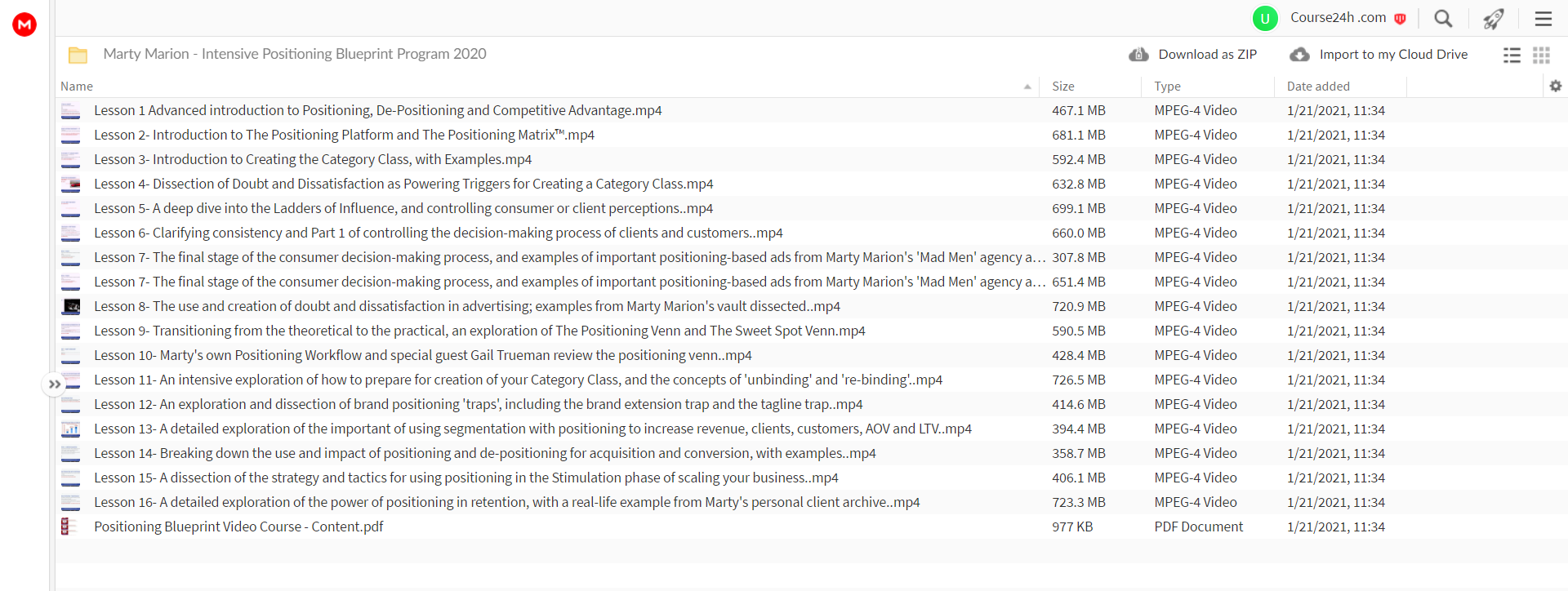Sort by Date added column
This screenshot has width=1568, height=591.
[x=1318, y=87]
